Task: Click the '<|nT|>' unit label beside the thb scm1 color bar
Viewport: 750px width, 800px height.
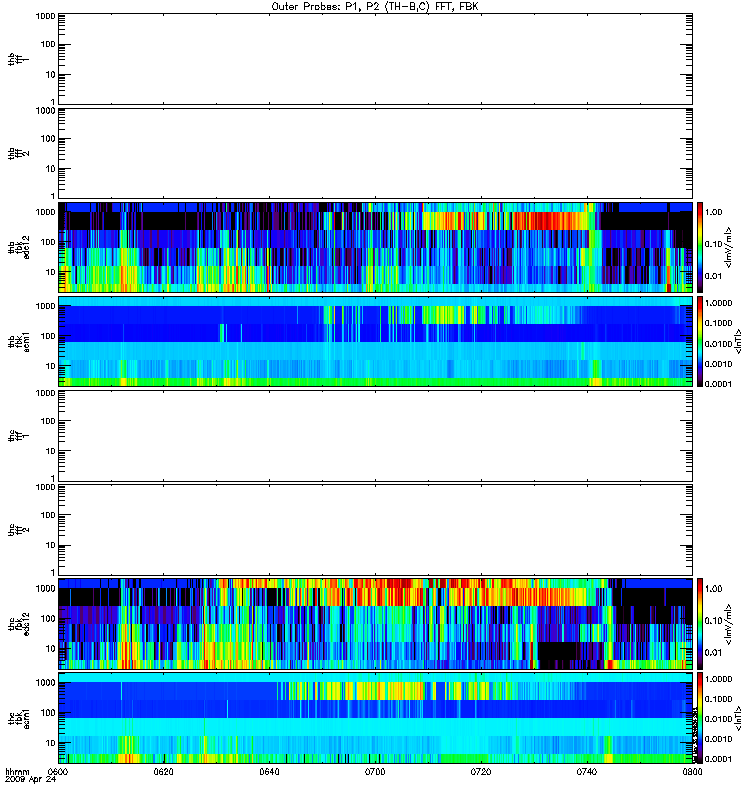Action: pyautogui.click(x=738, y=341)
